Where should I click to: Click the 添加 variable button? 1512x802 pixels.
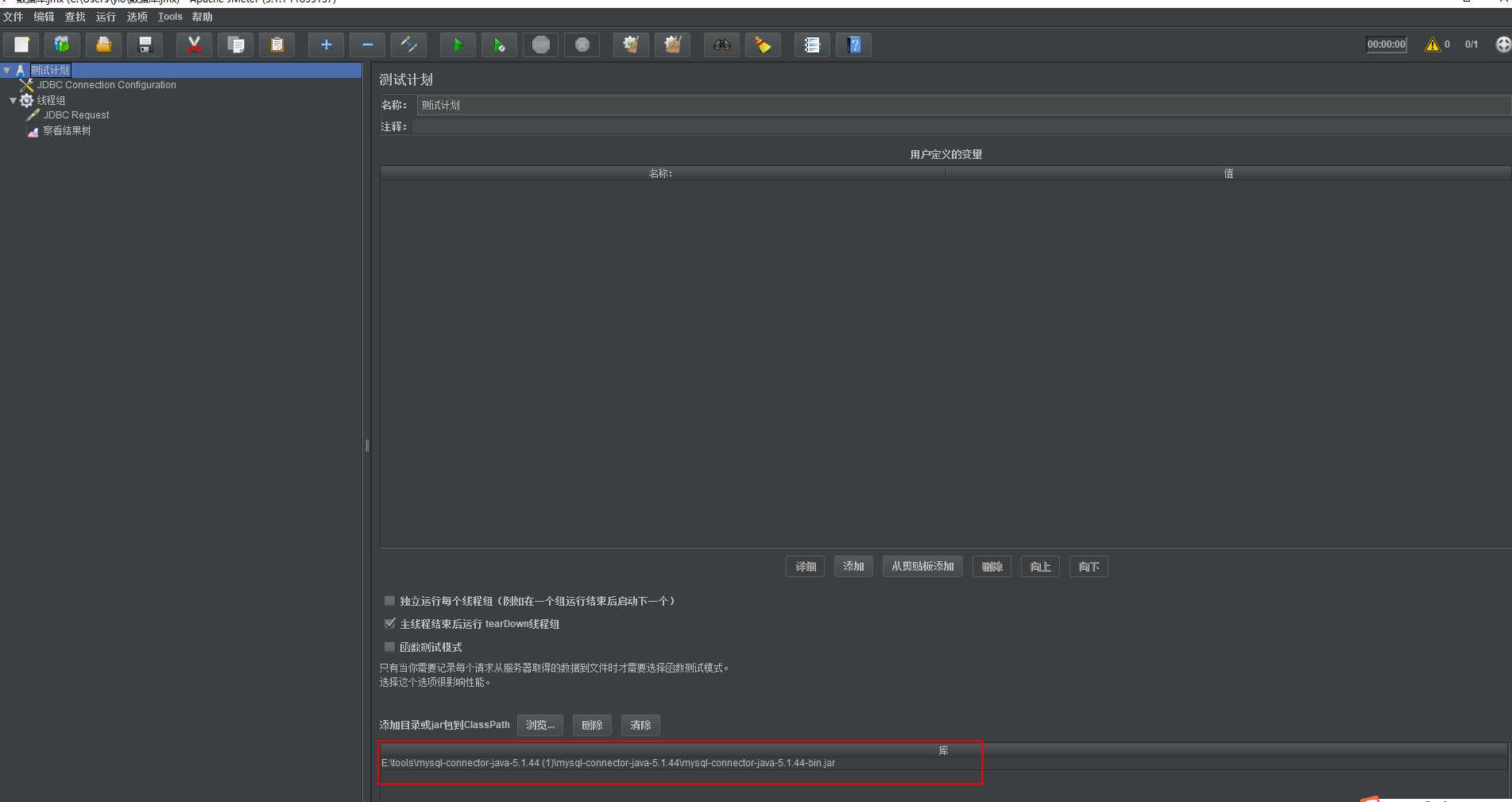click(854, 567)
